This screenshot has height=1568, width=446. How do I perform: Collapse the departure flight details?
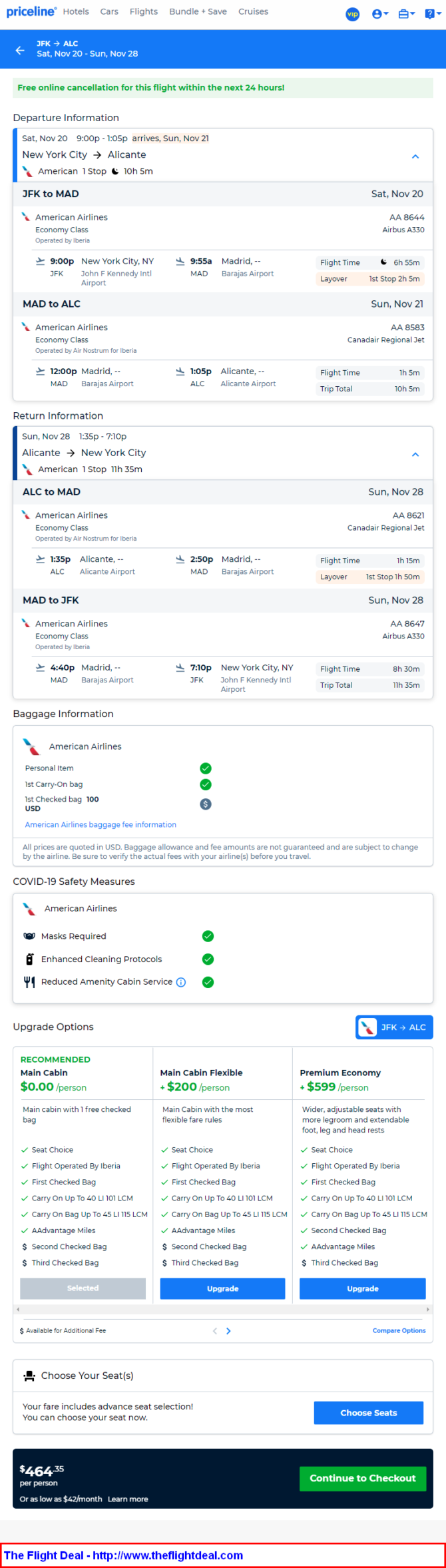click(x=415, y=156)
